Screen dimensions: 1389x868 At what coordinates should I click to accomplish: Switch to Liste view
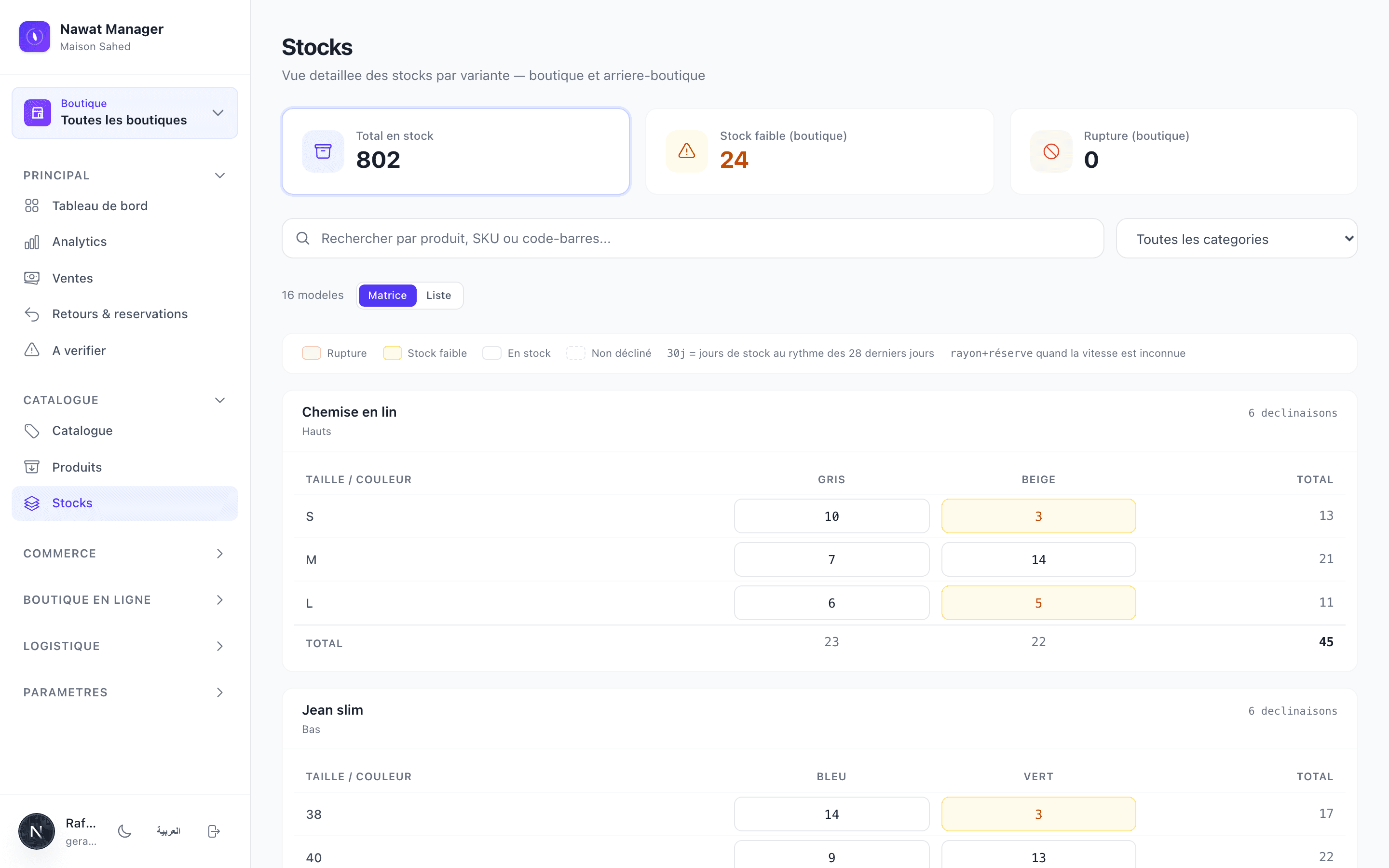438,295
